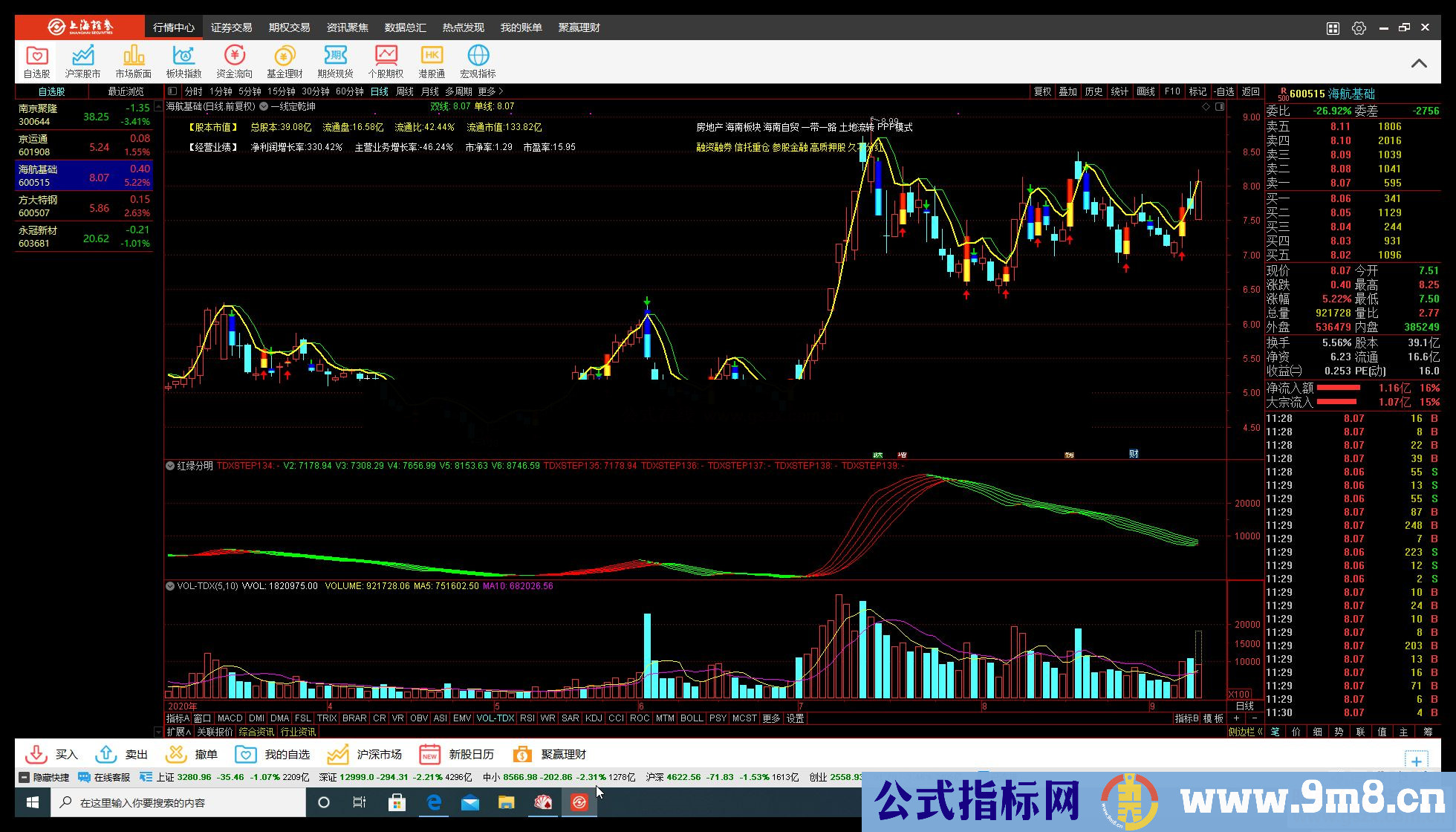This screenshot has width=1456, height=832.
Task: Collapse the top toolbar with the chevron
Action: 1418,63
